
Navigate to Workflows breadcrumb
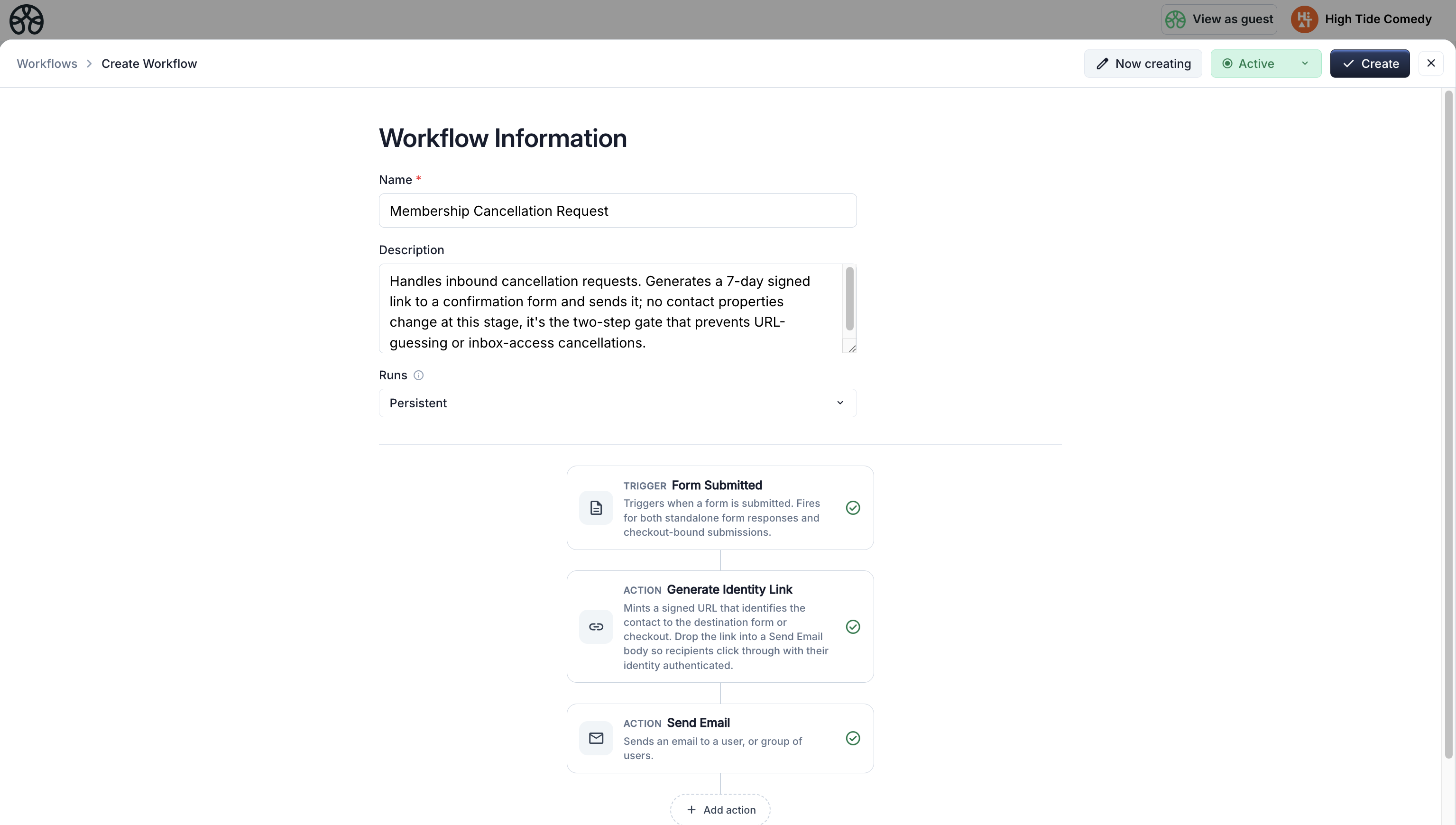tap(46, 64)
